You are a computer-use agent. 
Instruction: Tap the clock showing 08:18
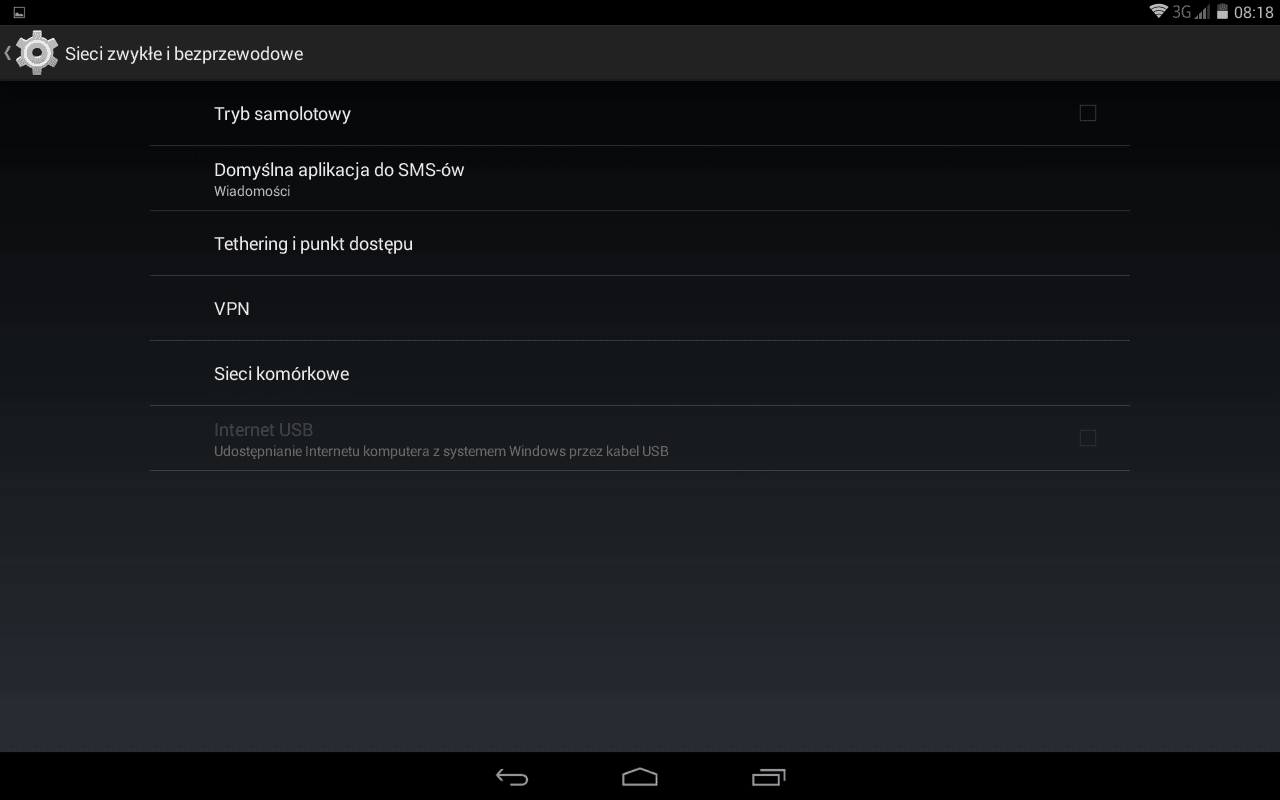click(x=1253, y=12)
